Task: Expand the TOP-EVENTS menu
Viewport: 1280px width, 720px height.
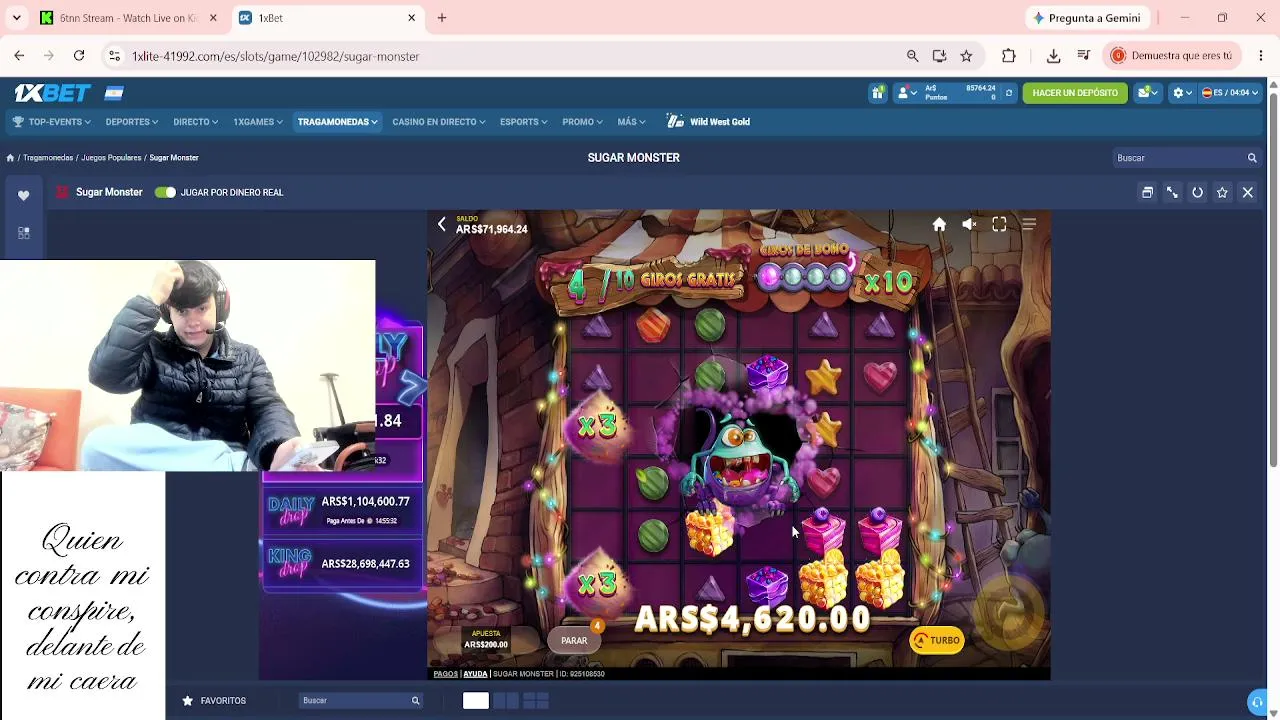Action: pos(52,122)
